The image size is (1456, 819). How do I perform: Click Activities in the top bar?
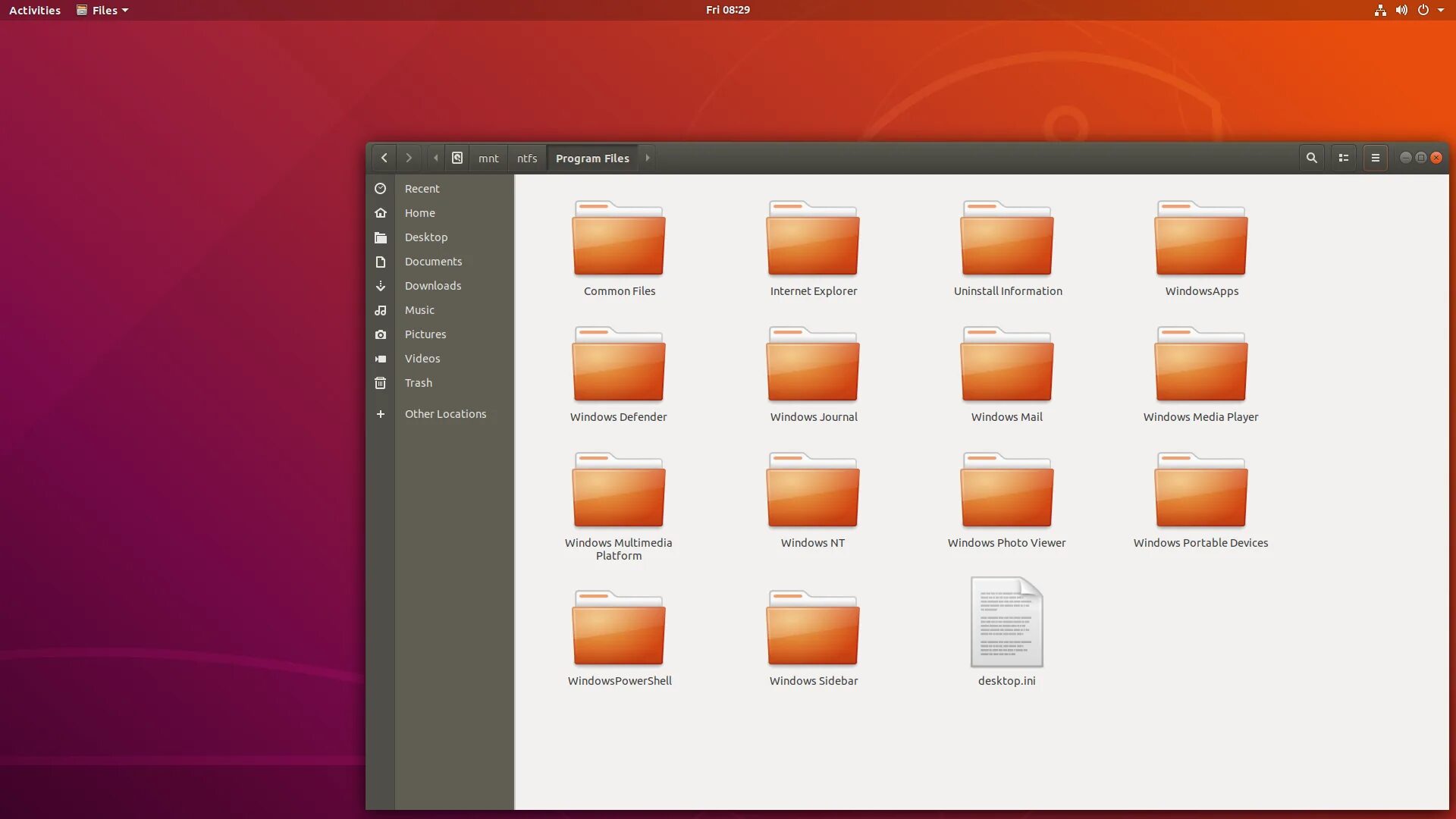point(35,10)
